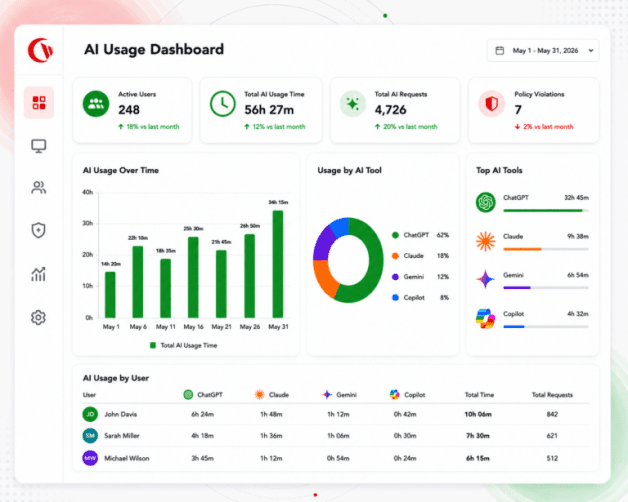
Task: Click John Davis total time 10h 06m
Action: pyautogui.click(x=478, y=414)
